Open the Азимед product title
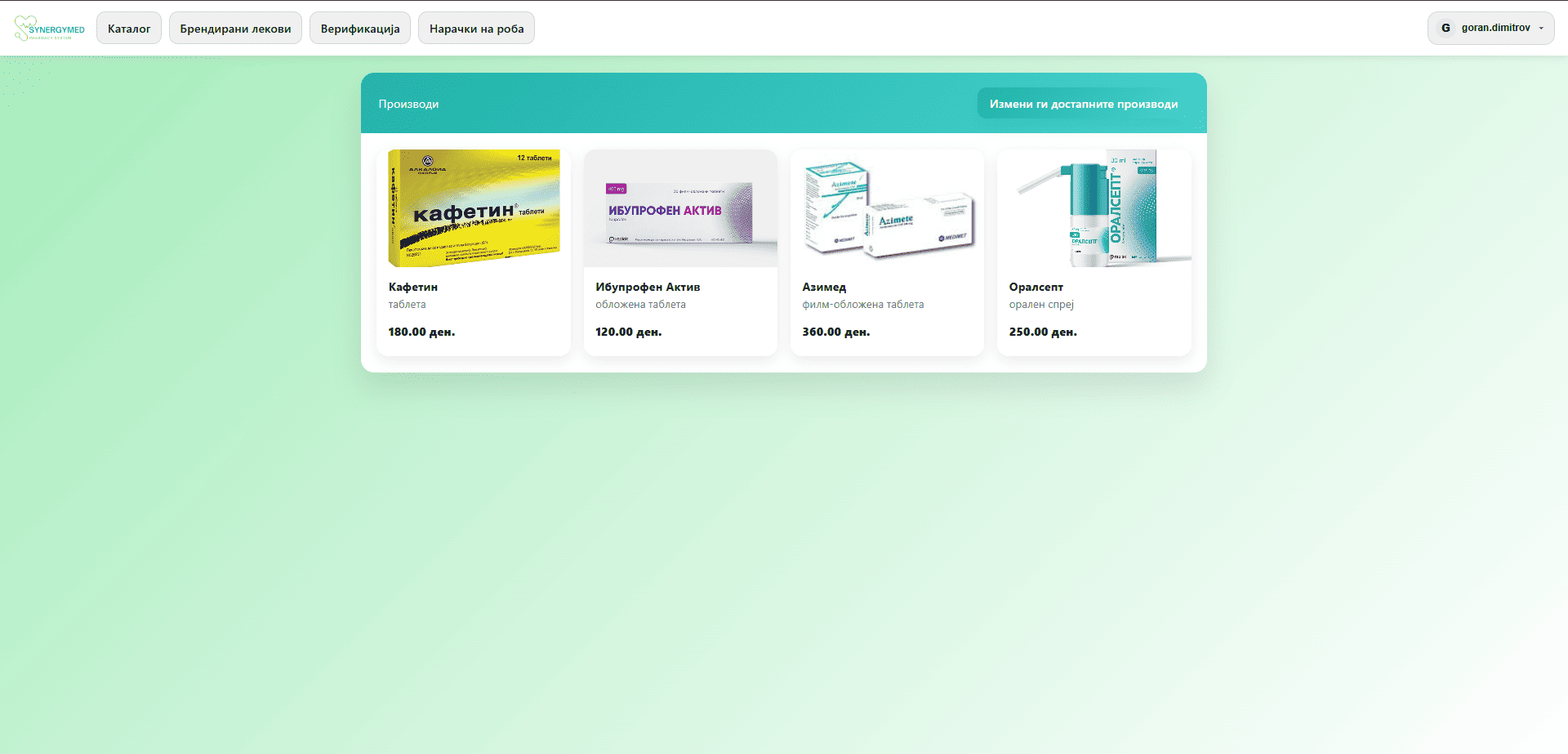 coord(824,287)
